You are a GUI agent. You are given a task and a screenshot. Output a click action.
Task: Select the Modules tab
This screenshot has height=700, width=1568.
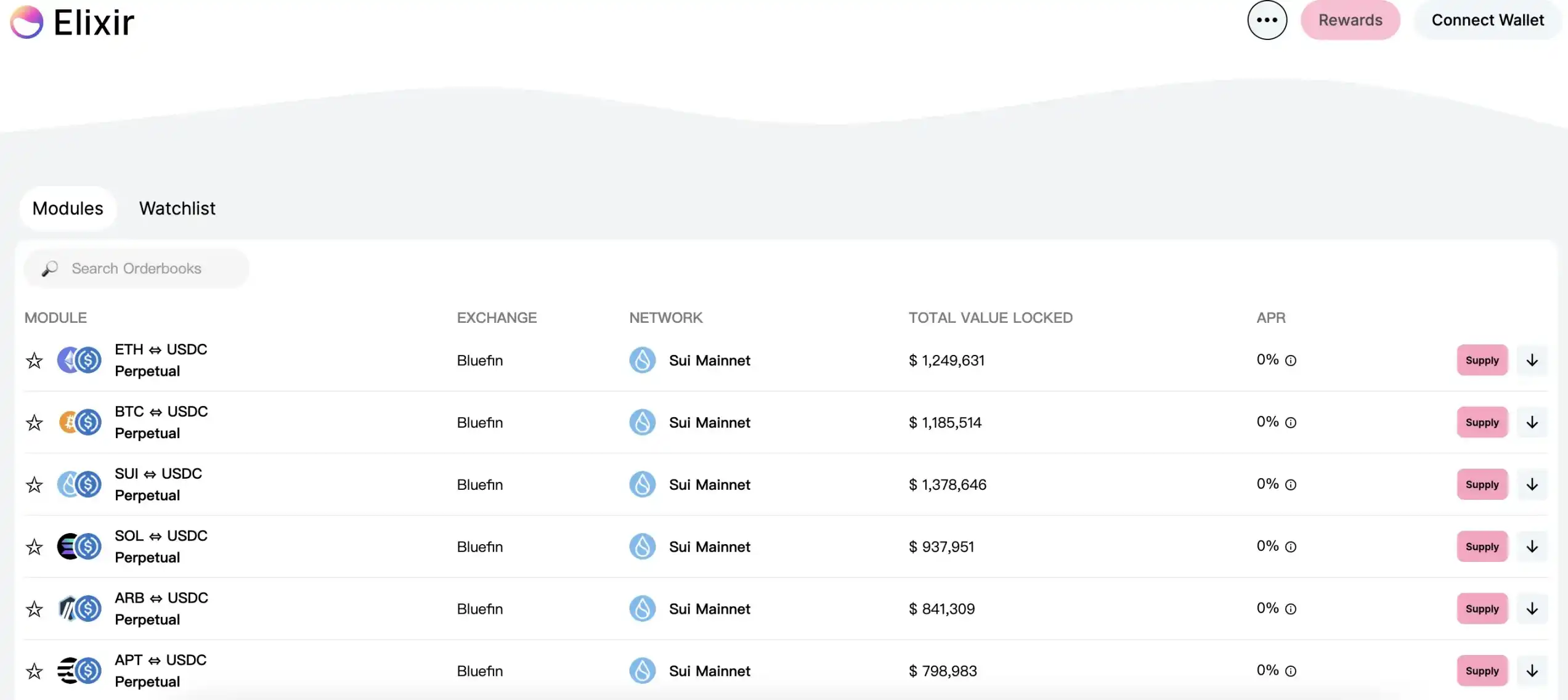coord(68,208)
